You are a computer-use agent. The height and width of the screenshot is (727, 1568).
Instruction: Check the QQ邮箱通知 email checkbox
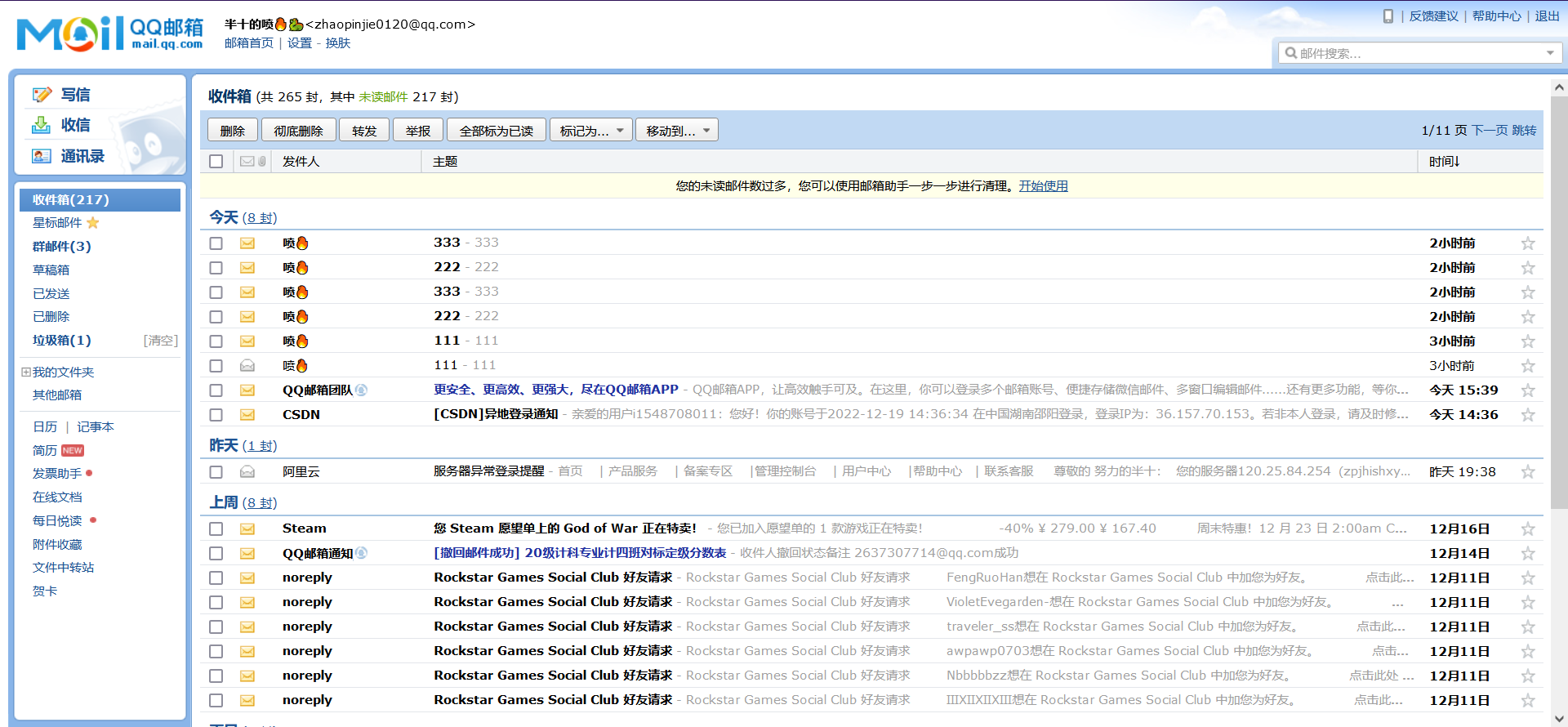216,554
